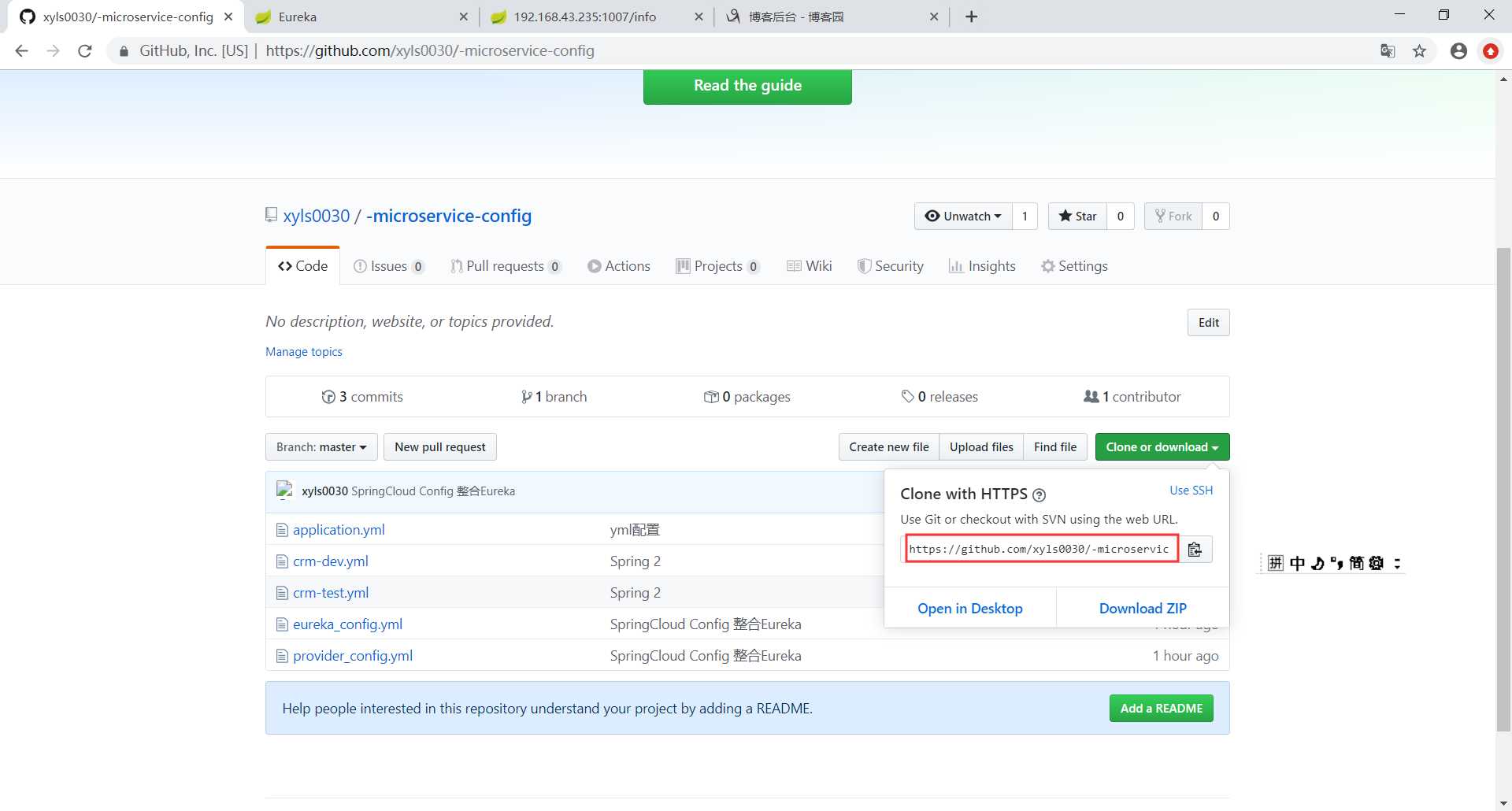Toggle IME punctuation mode icon

1336,563
